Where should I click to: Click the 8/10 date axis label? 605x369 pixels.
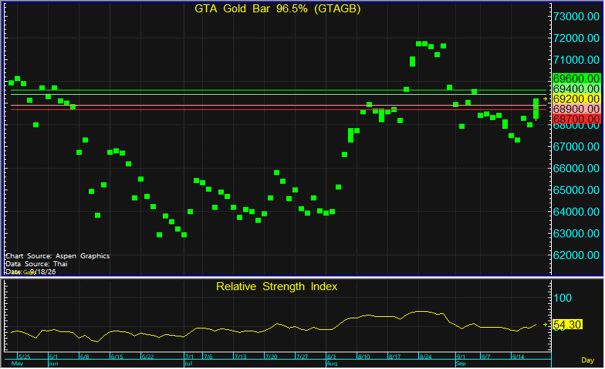coord(364,357)
